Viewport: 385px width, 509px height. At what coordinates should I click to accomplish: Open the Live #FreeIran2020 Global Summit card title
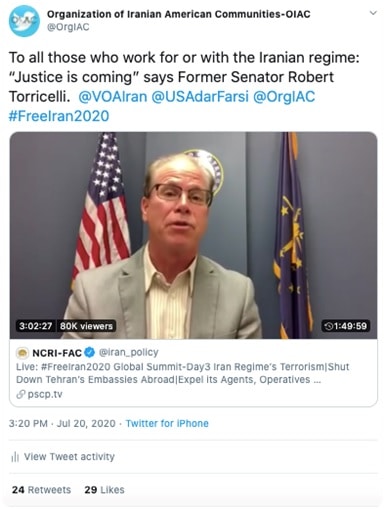182,373
